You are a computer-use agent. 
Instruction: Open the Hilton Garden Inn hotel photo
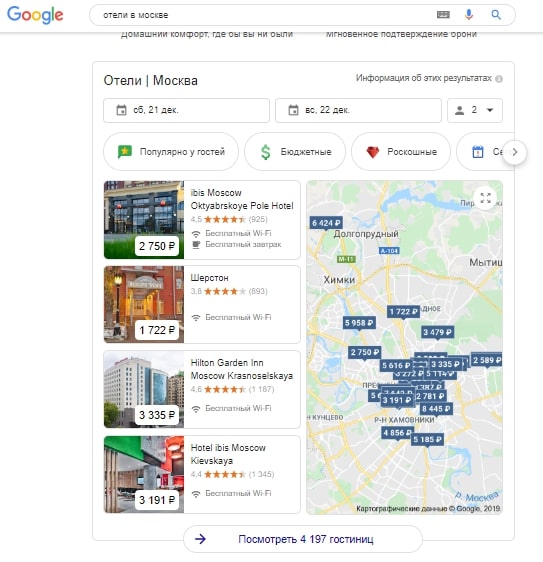point(144,389)
